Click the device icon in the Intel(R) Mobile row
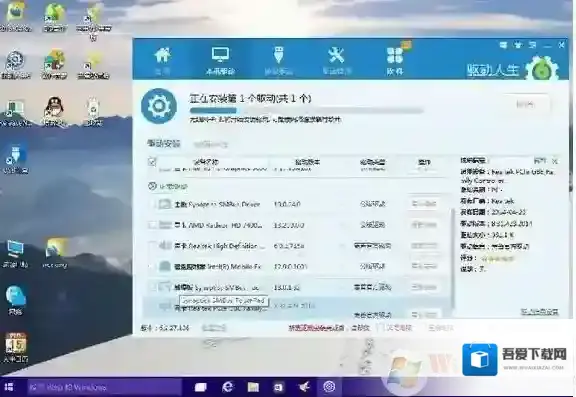This screenshot has width=576, height=397. [x=165, y=266]
